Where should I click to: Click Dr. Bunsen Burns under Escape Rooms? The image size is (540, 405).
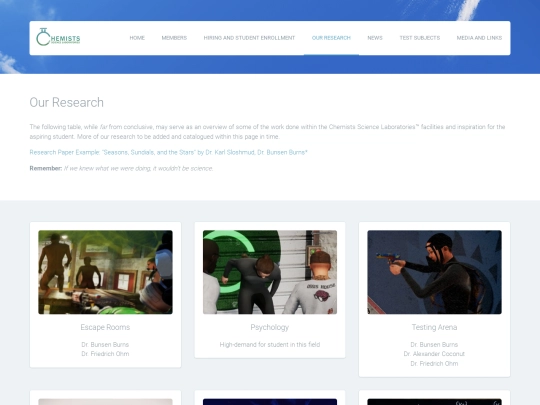click(x=105, y=344)
